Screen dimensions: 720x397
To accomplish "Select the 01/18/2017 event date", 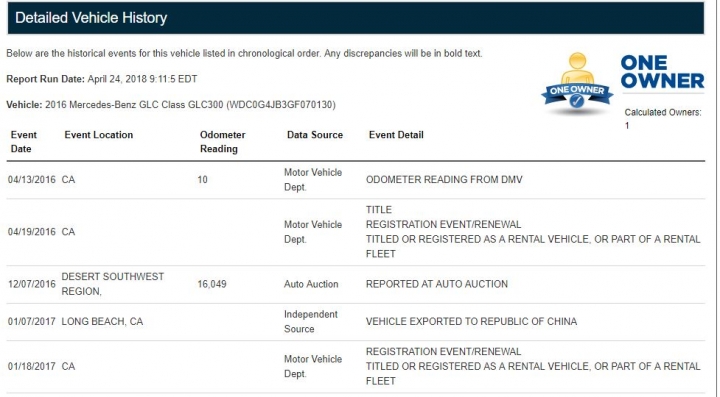I will point(32,366).
